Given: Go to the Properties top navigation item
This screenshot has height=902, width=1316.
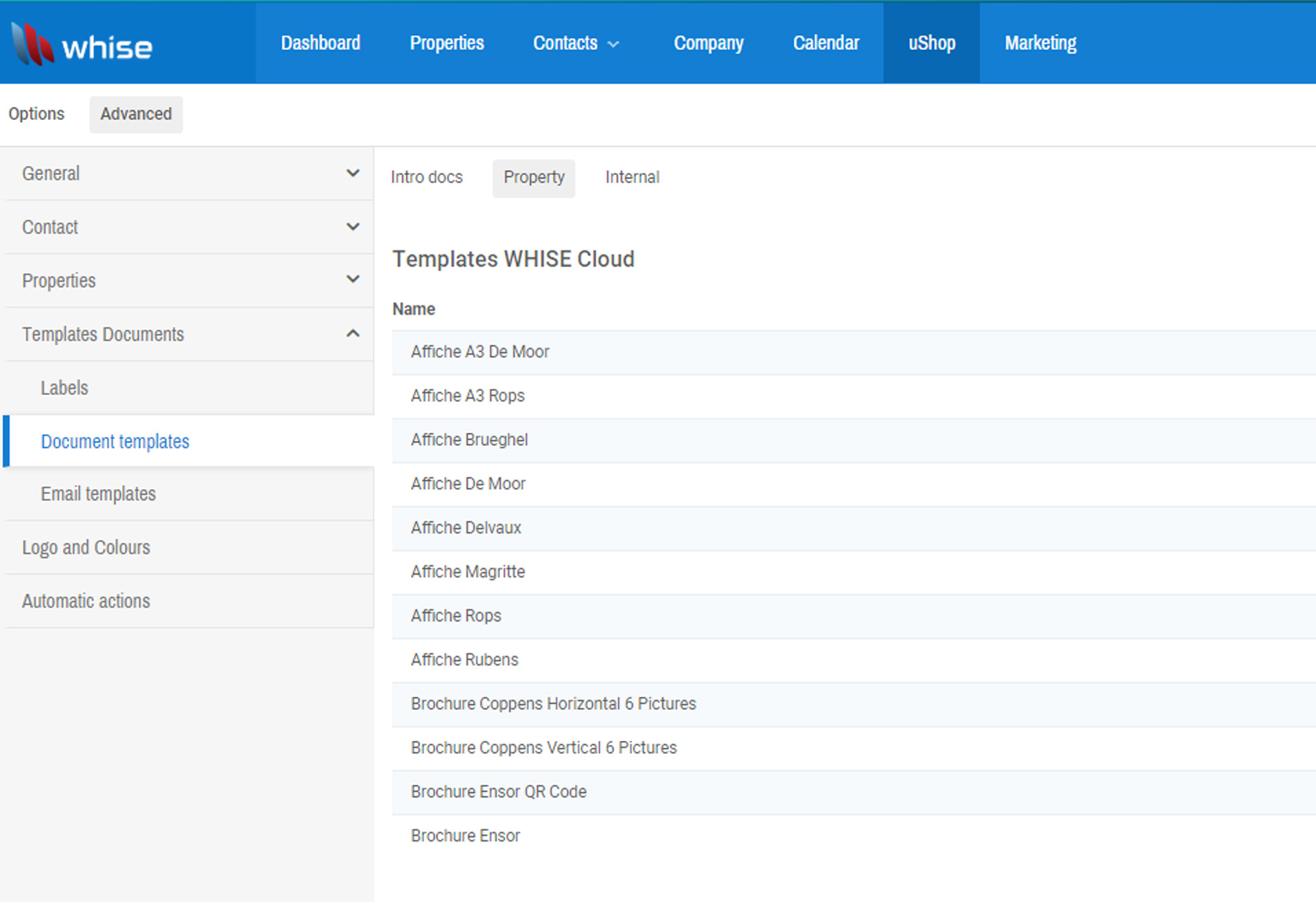Looking at the screenshot, I should tap(447, 43).
